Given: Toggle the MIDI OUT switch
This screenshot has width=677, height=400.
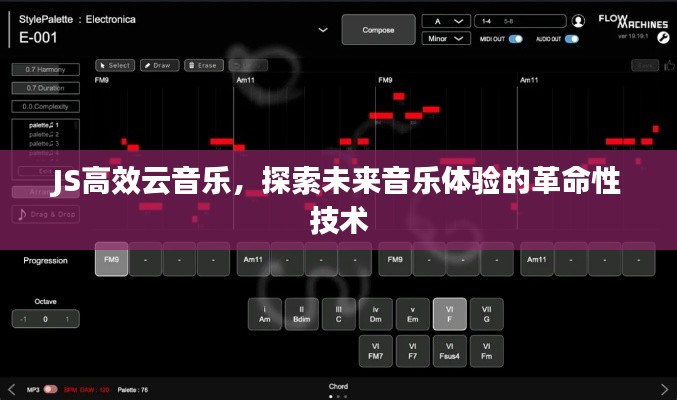Looking at the screenshot, I should point(516,39).
